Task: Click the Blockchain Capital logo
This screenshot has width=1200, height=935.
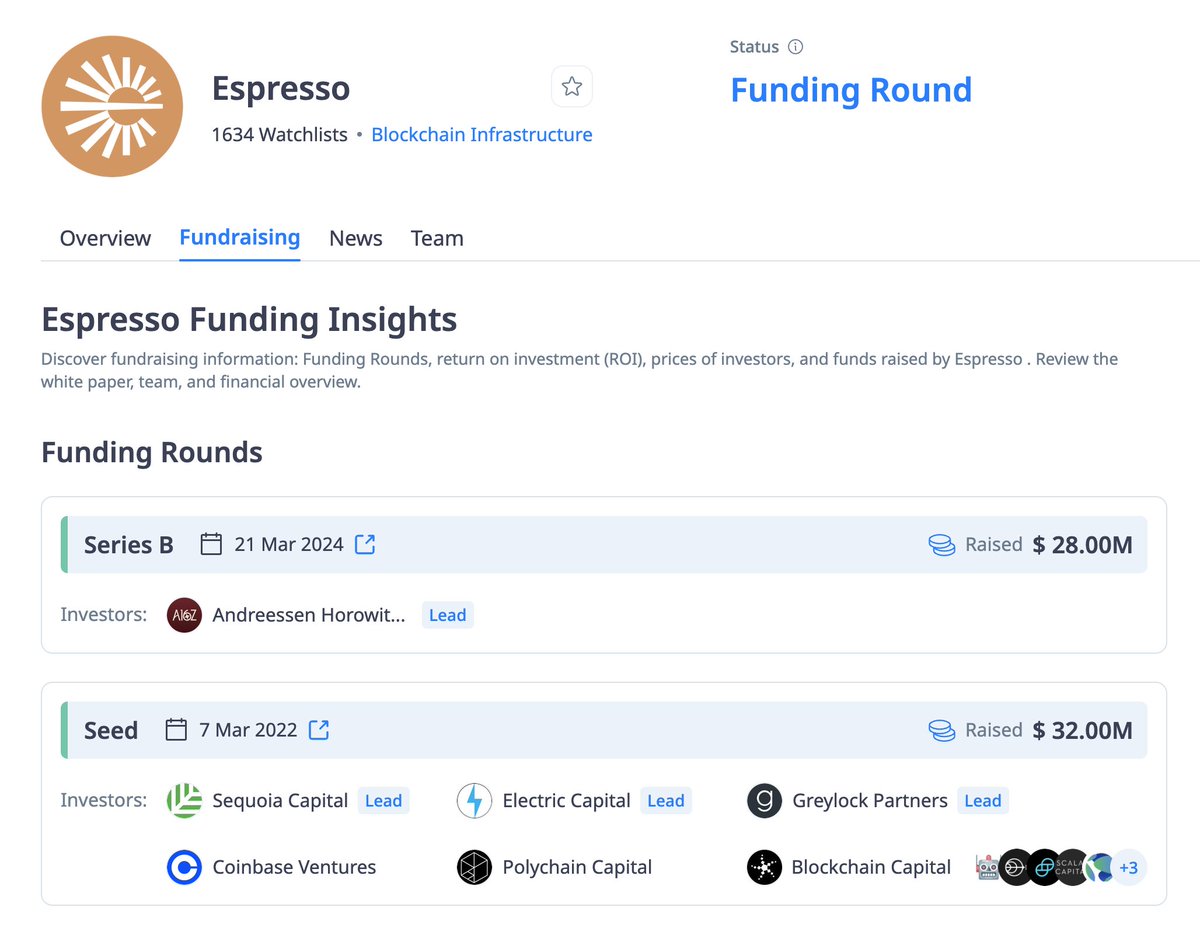Action: pos(764,867)
